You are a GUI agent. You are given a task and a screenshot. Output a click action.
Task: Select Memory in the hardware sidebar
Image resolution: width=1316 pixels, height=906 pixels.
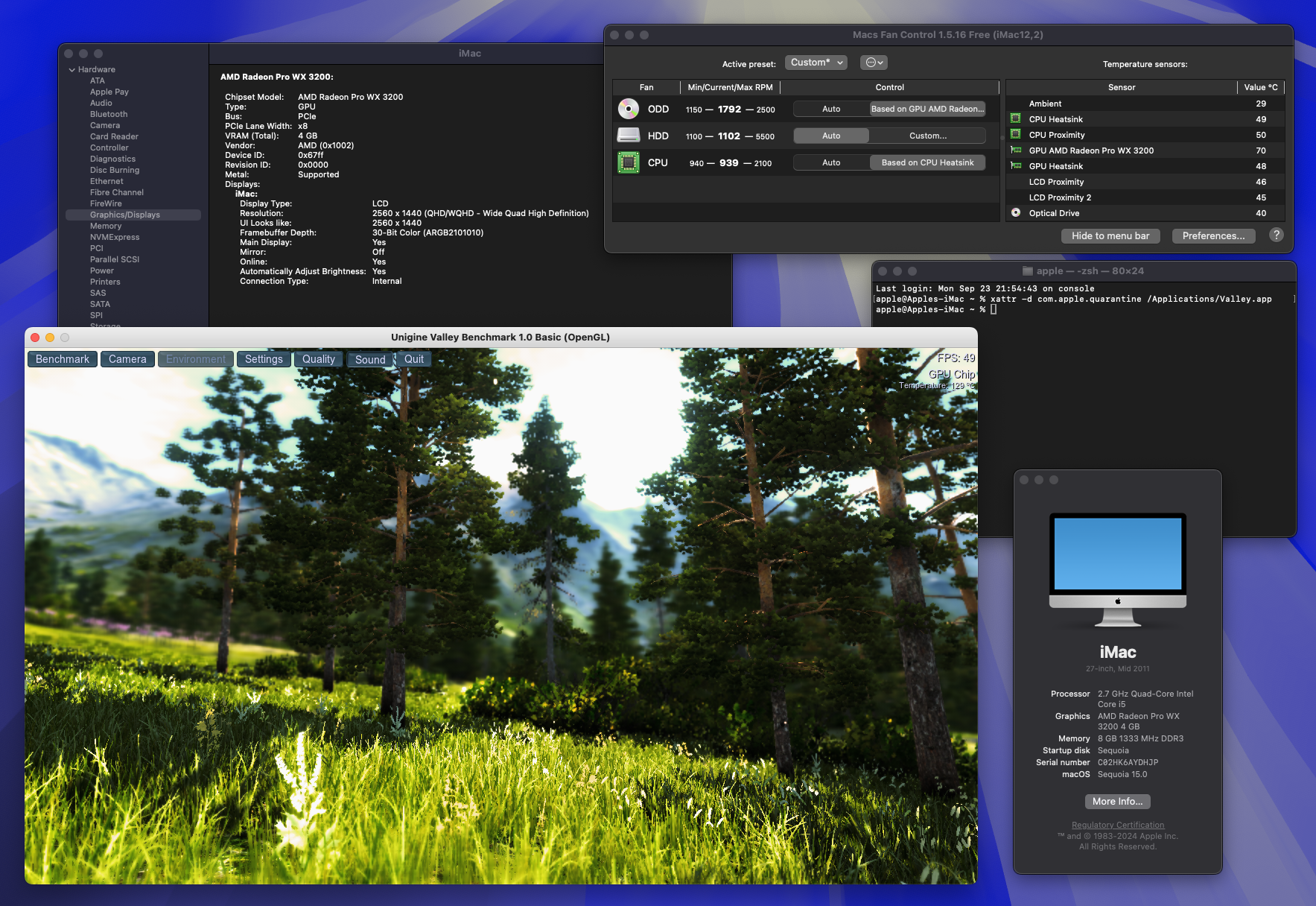pos(106,226)
